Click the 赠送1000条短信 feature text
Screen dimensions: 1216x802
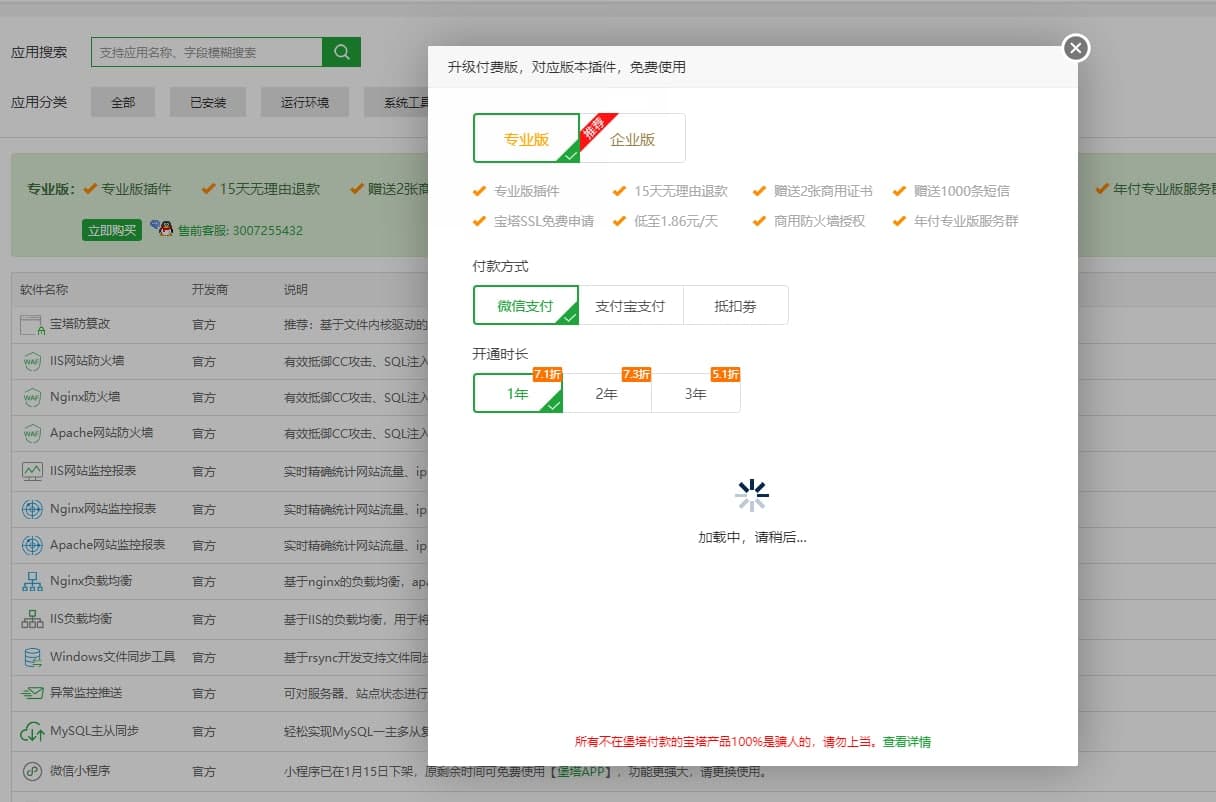(x=962, y=191)
